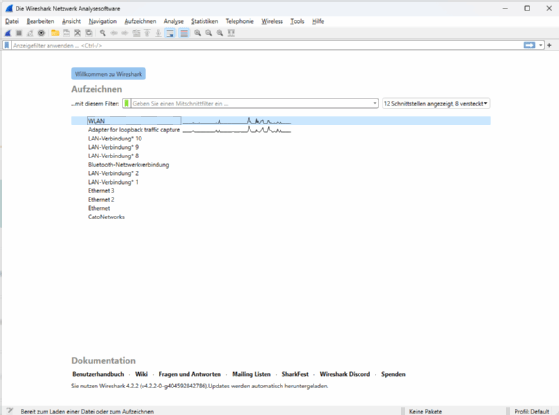Select the 'LAN-Verbindung* 2' interface
This screenshot has width=559, height=415.
[113, 173]
